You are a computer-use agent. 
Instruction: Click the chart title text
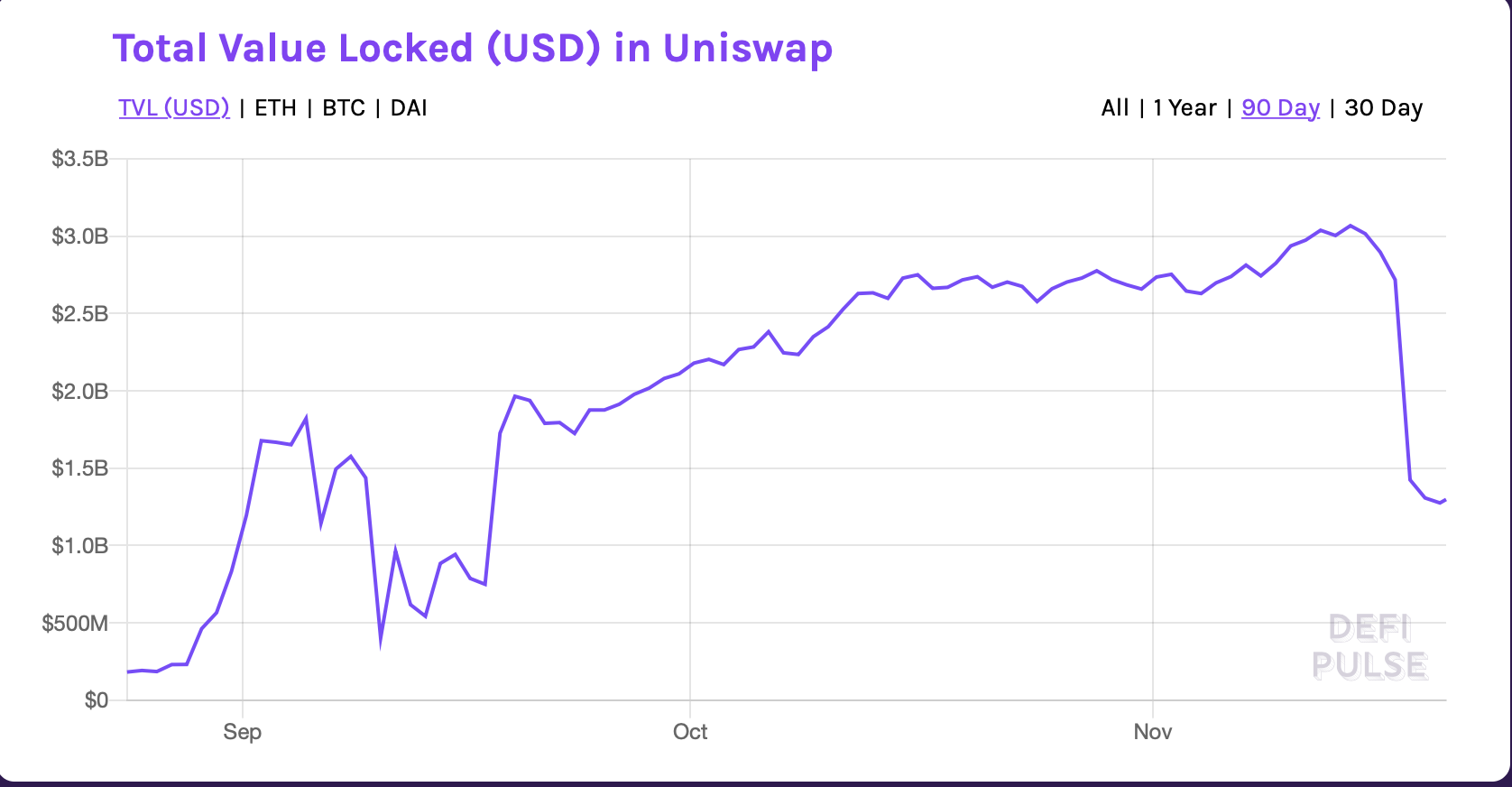coord(473,49)
